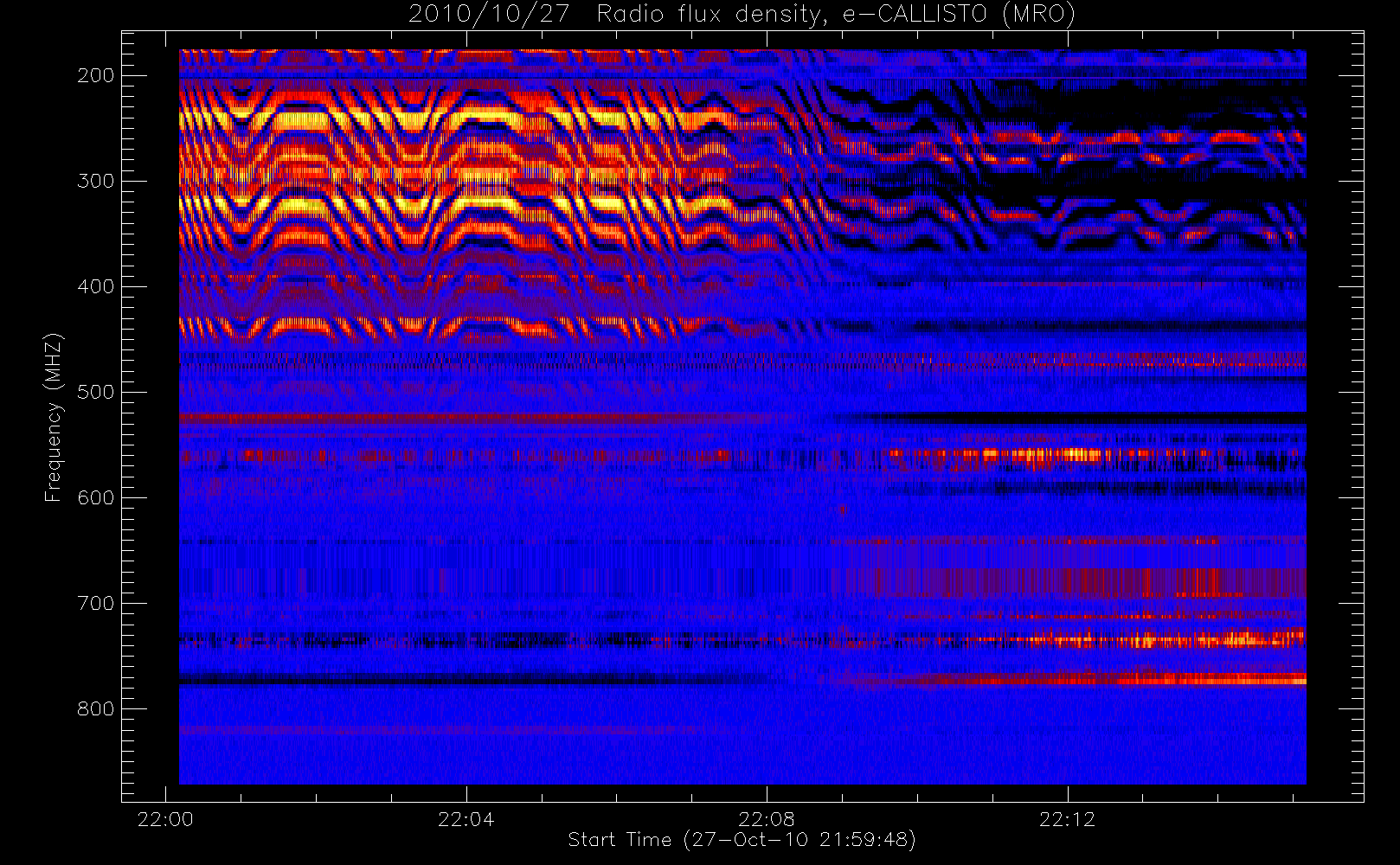Click the 22:04 time tick label
The height and width of the screenshot is (865, 1400).
[x=466, y=819]
